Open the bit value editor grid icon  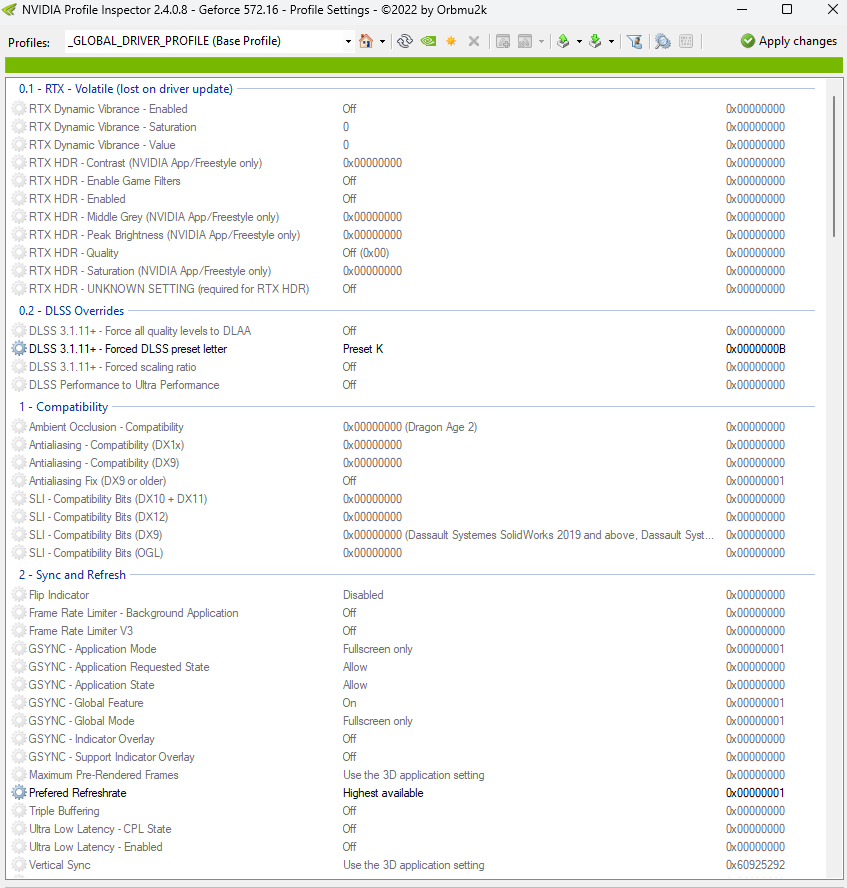tap(686, 41)
